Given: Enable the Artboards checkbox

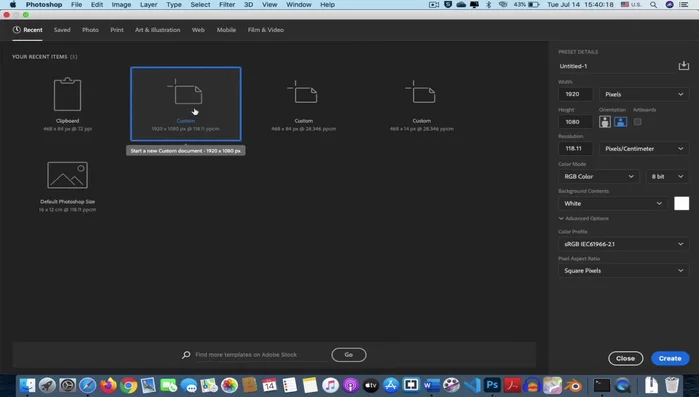Looking at the screenshot, I should (x=637, y=122).
